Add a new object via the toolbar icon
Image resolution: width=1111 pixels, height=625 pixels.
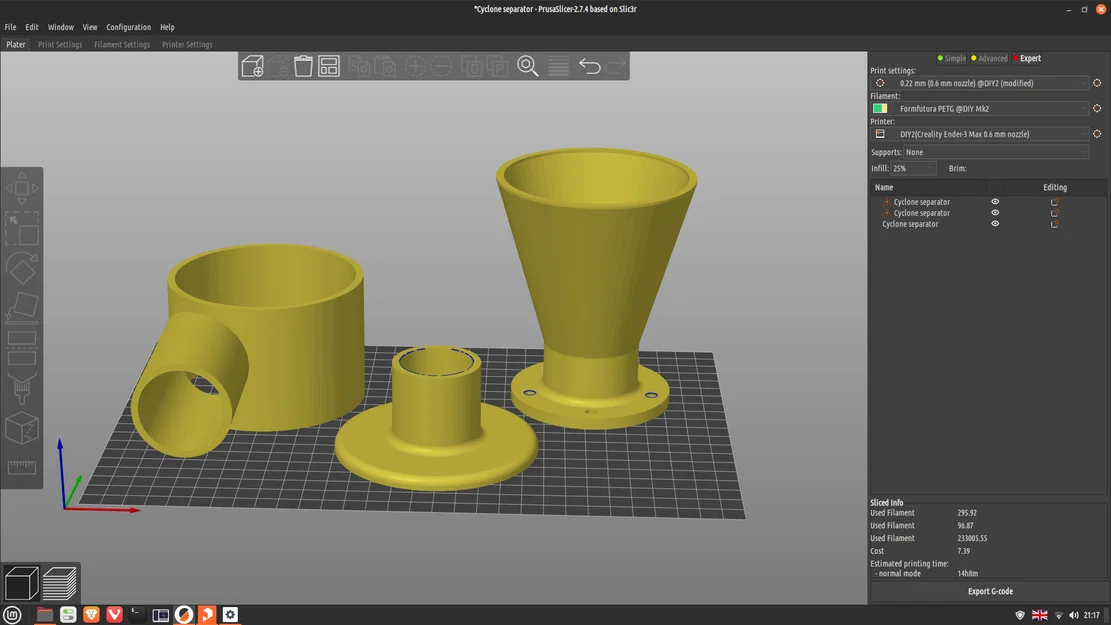pyautogui.click(x=252, y=65)
